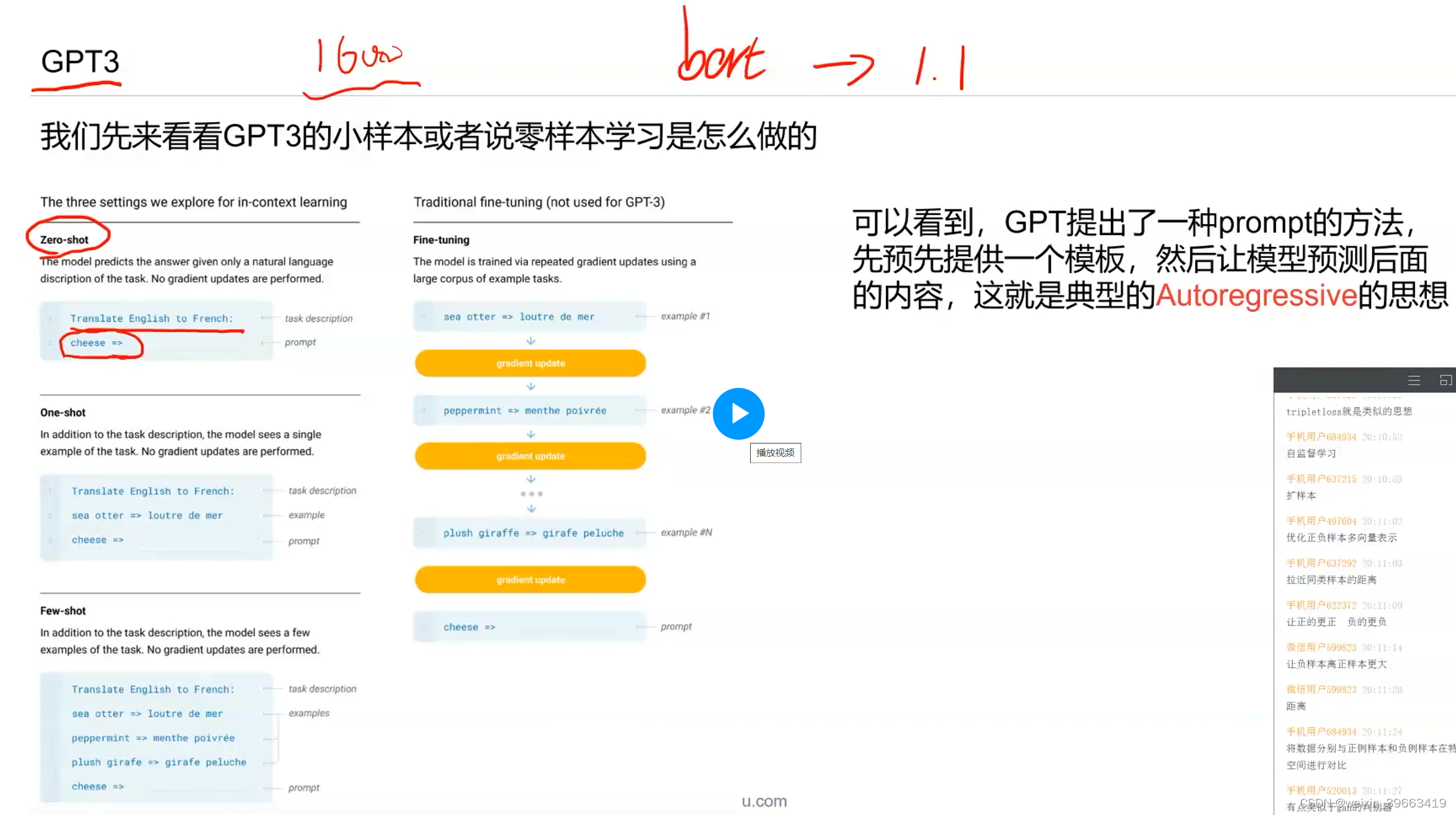1456x815 pixels.
Task: Click chat message '让负样本离正样本更大'
Action: click(1337, 664)
